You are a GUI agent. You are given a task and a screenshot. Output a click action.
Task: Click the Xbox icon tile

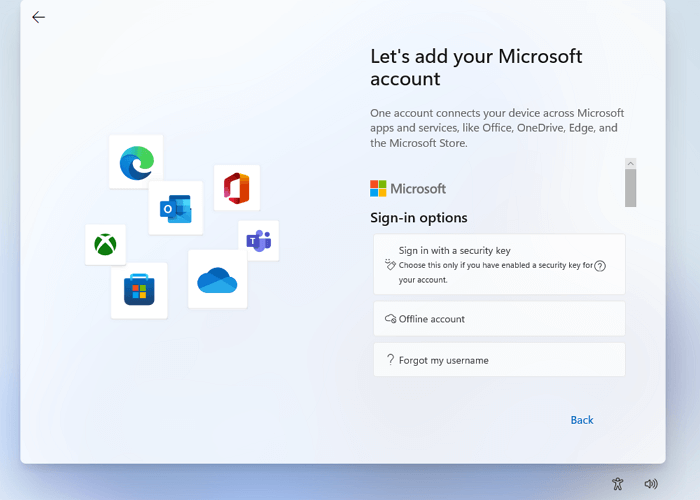[x=105, y=245]
